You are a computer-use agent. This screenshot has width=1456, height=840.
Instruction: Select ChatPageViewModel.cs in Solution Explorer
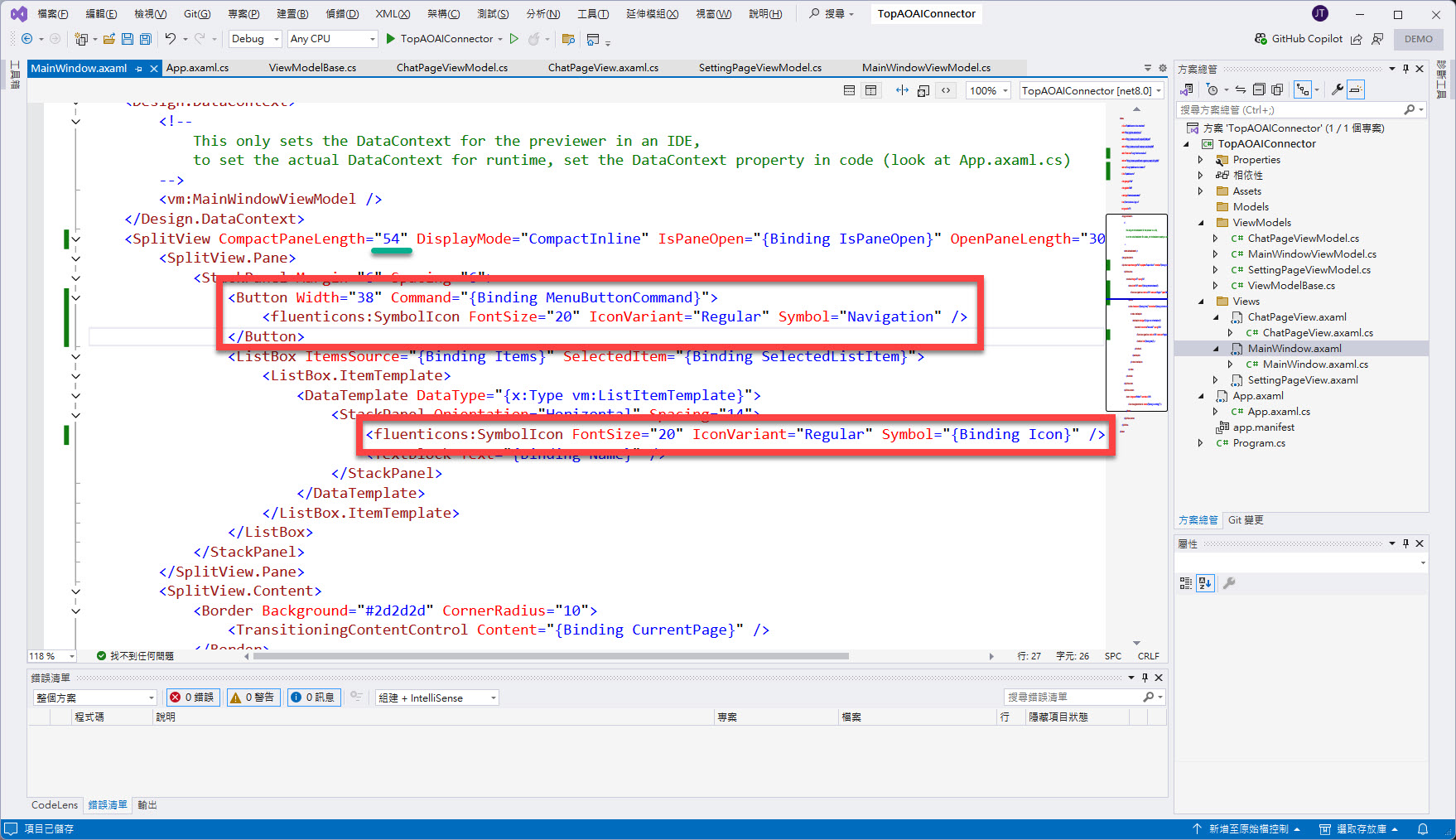(1303, 239)
